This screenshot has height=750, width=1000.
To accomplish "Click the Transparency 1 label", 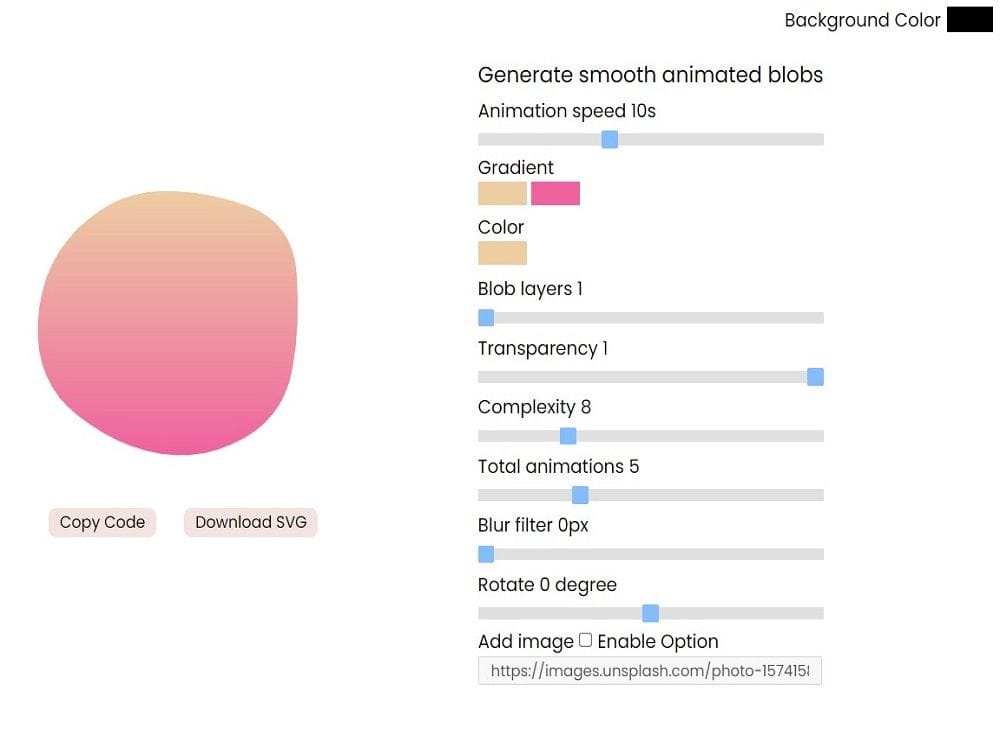I will click(542, 348).
